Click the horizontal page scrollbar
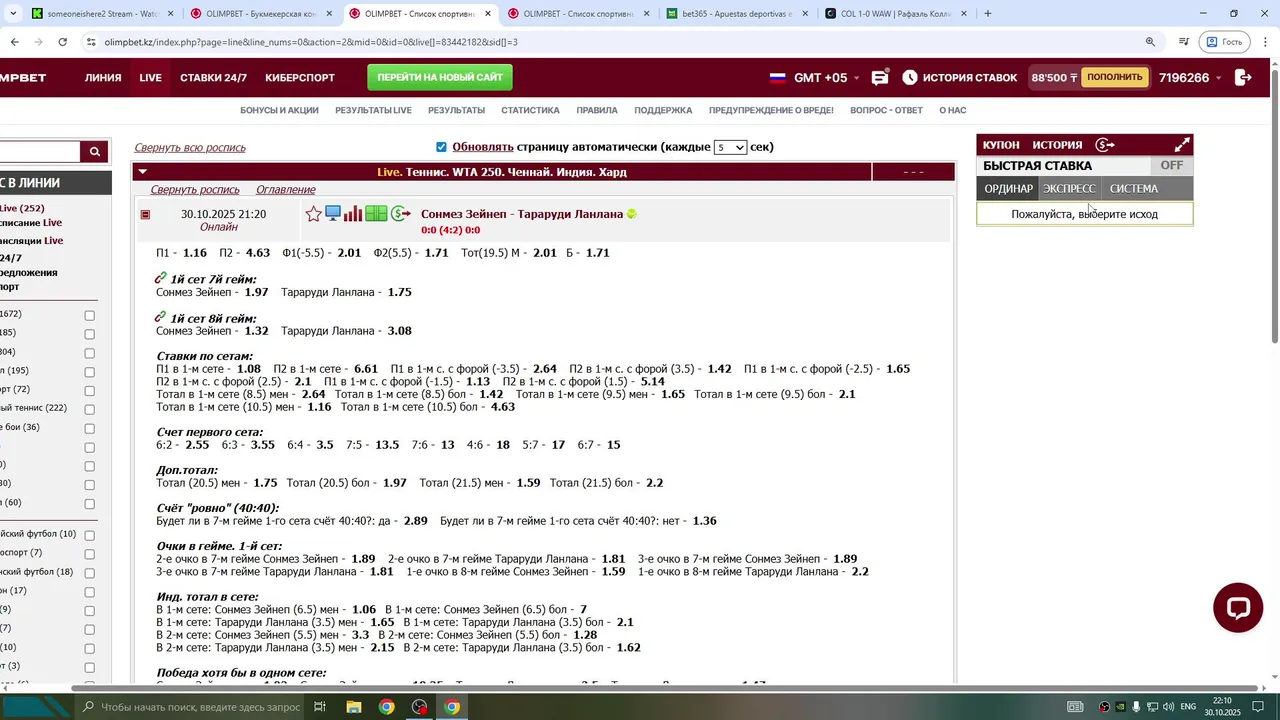Screen dimensions: 1280x720 (x=664, y=688)
